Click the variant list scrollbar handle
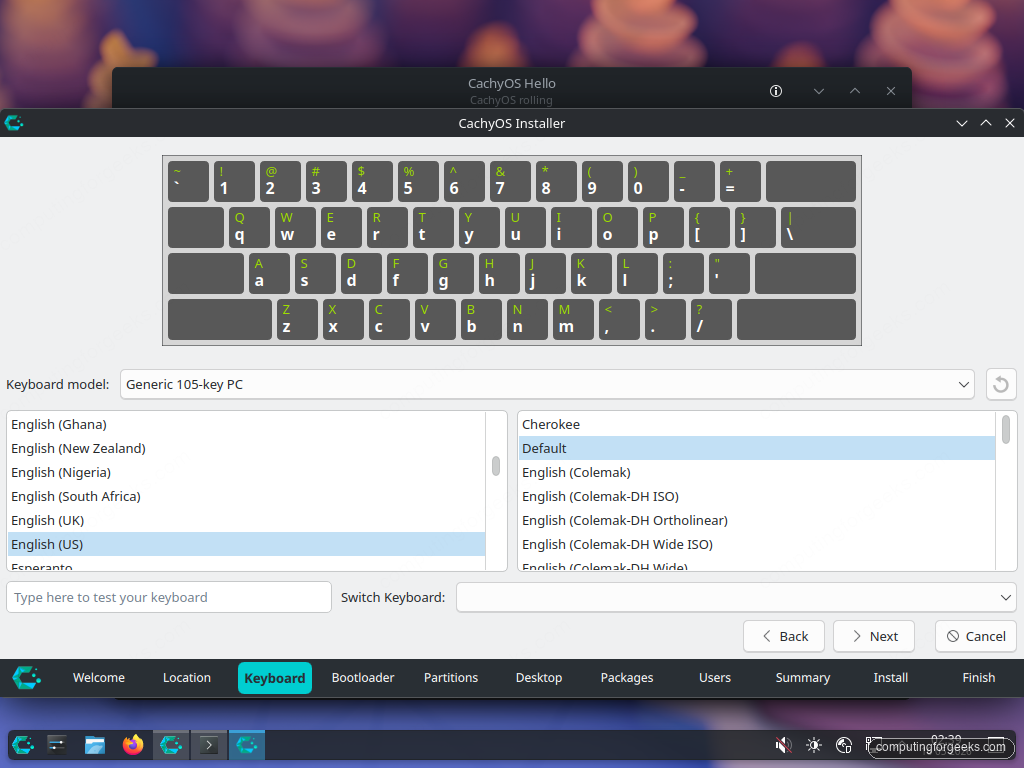The width and height of the screenshot is (1024, 768). (x=1006, y=430)
